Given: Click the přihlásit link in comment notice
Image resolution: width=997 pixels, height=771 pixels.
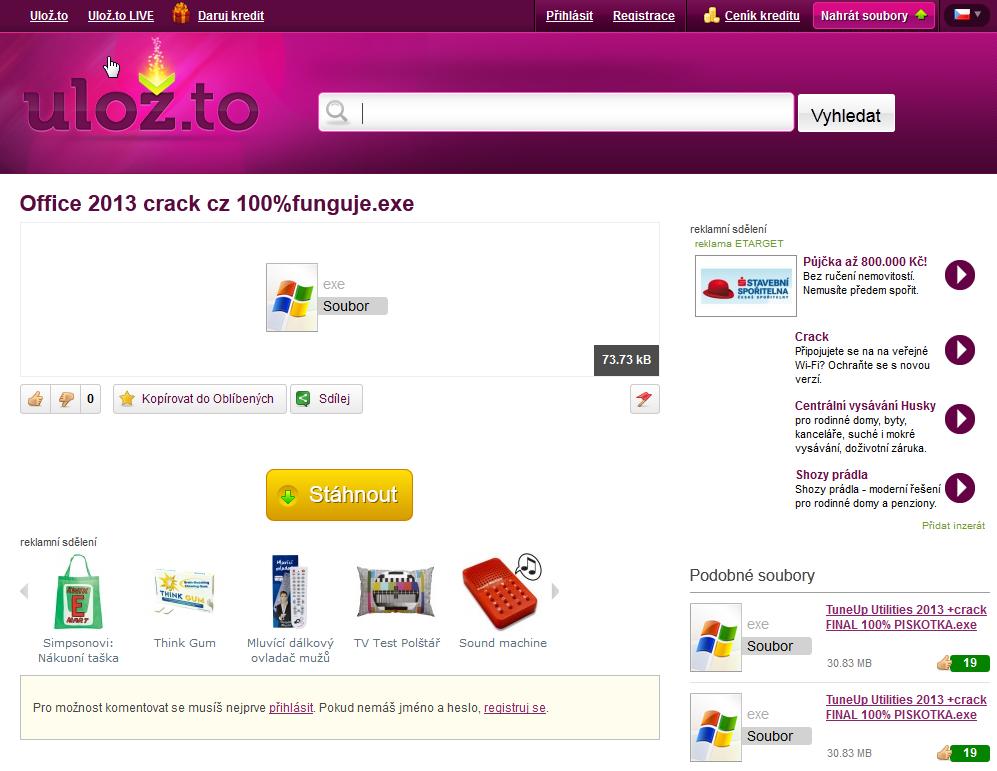Looking at the screenshot, I should pyautogui.click(x=291, y=707).
